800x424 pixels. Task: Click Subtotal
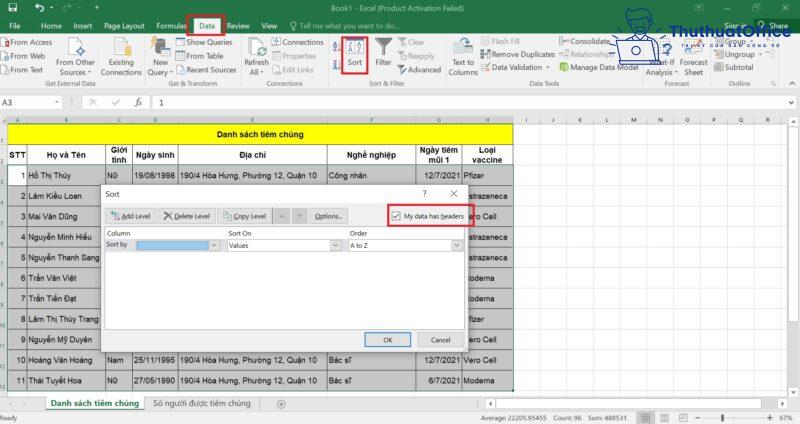coord(734,67)
